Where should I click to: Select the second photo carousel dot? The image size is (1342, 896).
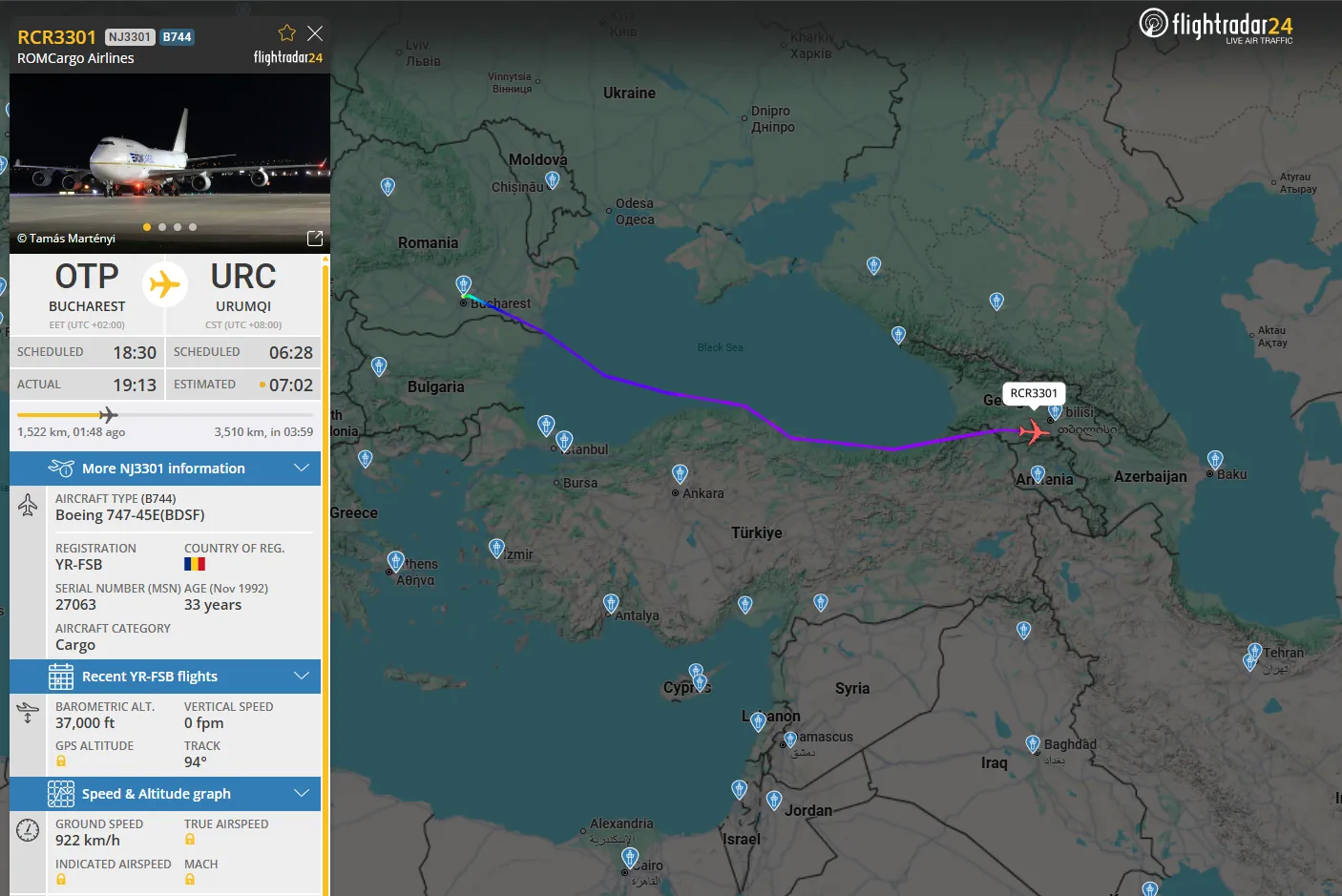(x=162, y=227)
